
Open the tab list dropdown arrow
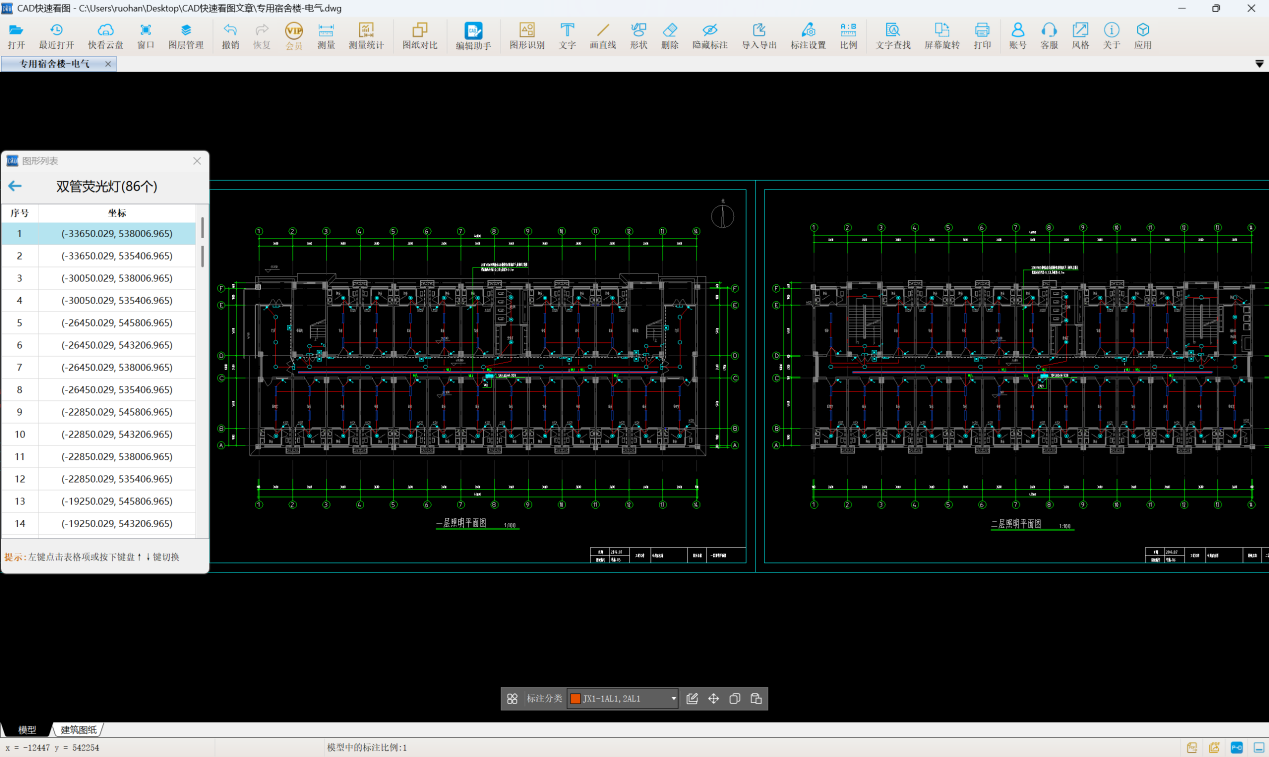point(1259,64)
